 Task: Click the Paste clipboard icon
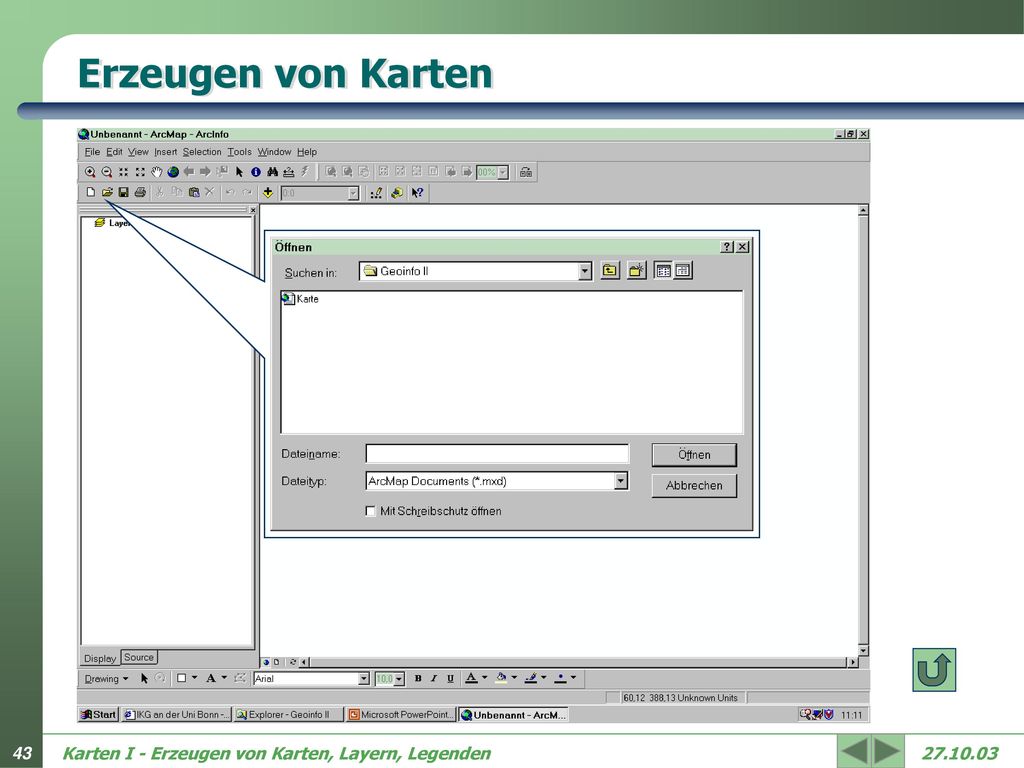(x=193, y=192)
